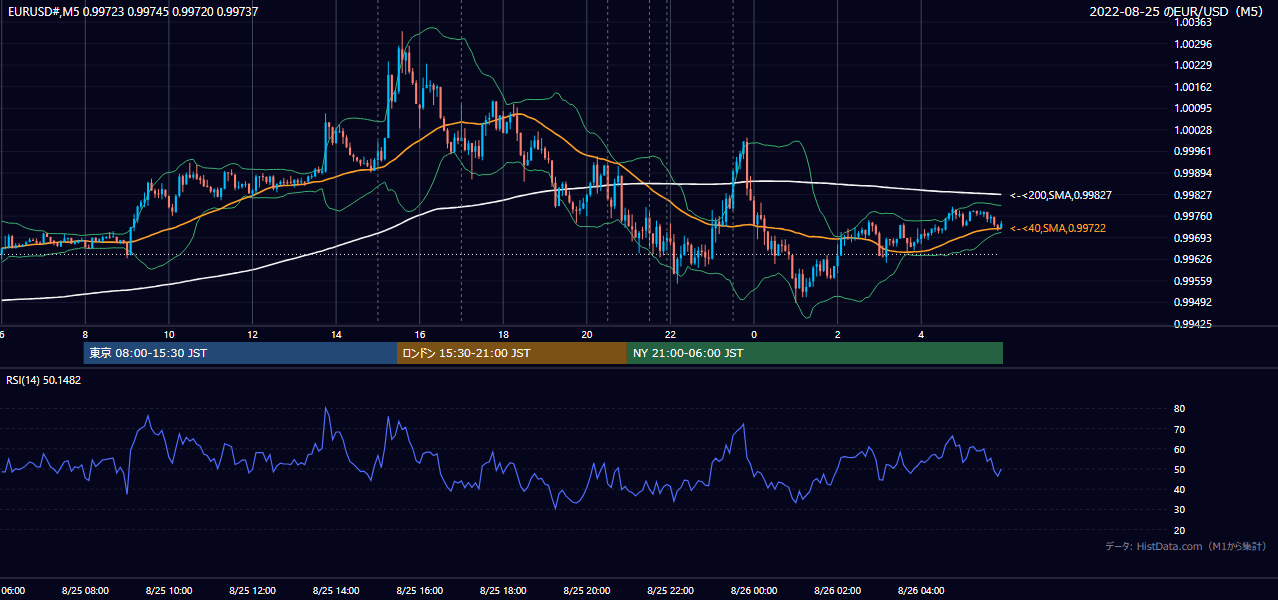The image size is (1278, 600).
Task: Click the RSI scale value 70
Action: point(1179,429)
